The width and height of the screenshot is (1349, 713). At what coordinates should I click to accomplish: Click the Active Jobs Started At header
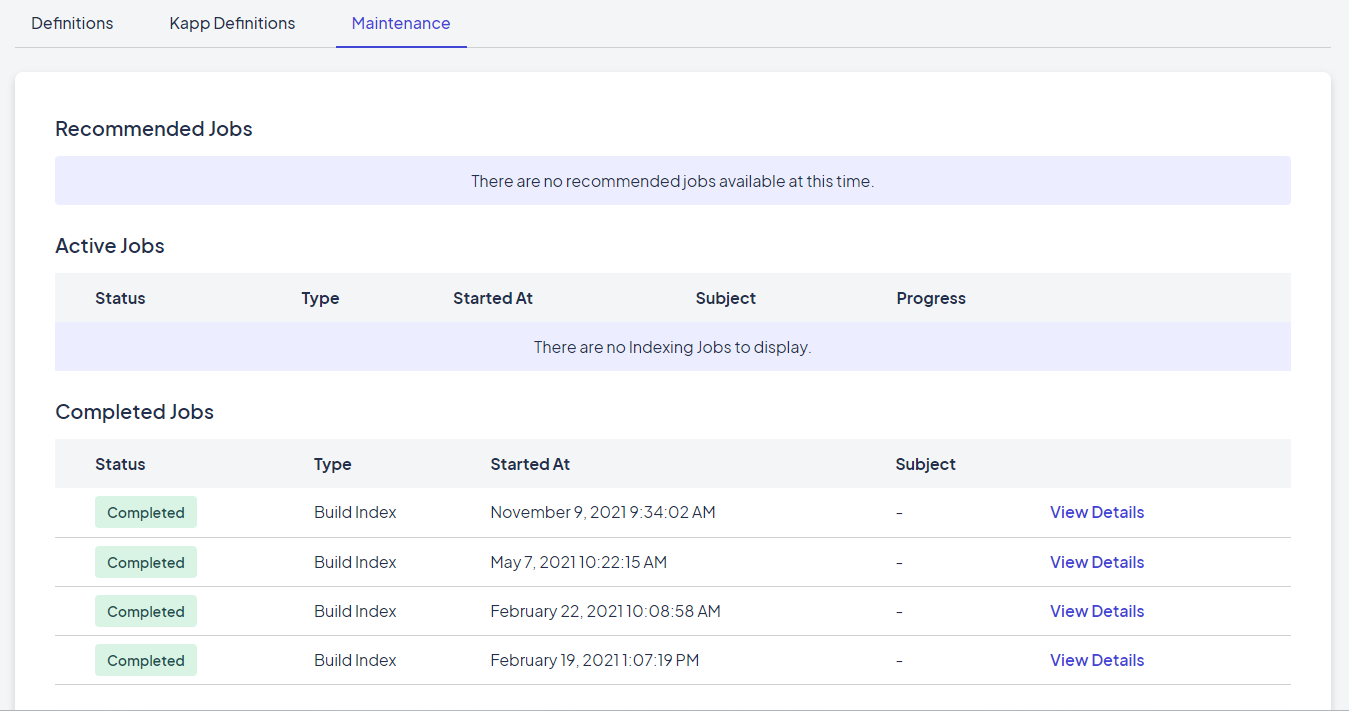492,298
